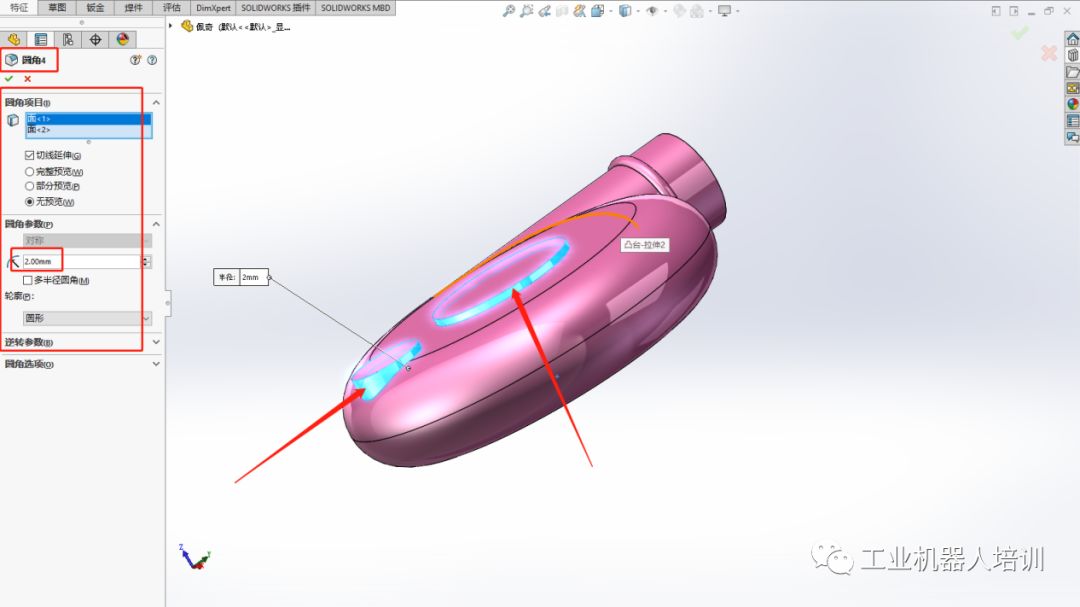Open the 圆形 profile dropdown
This screenshot has height=607, width=1080.
coord(87,318)
